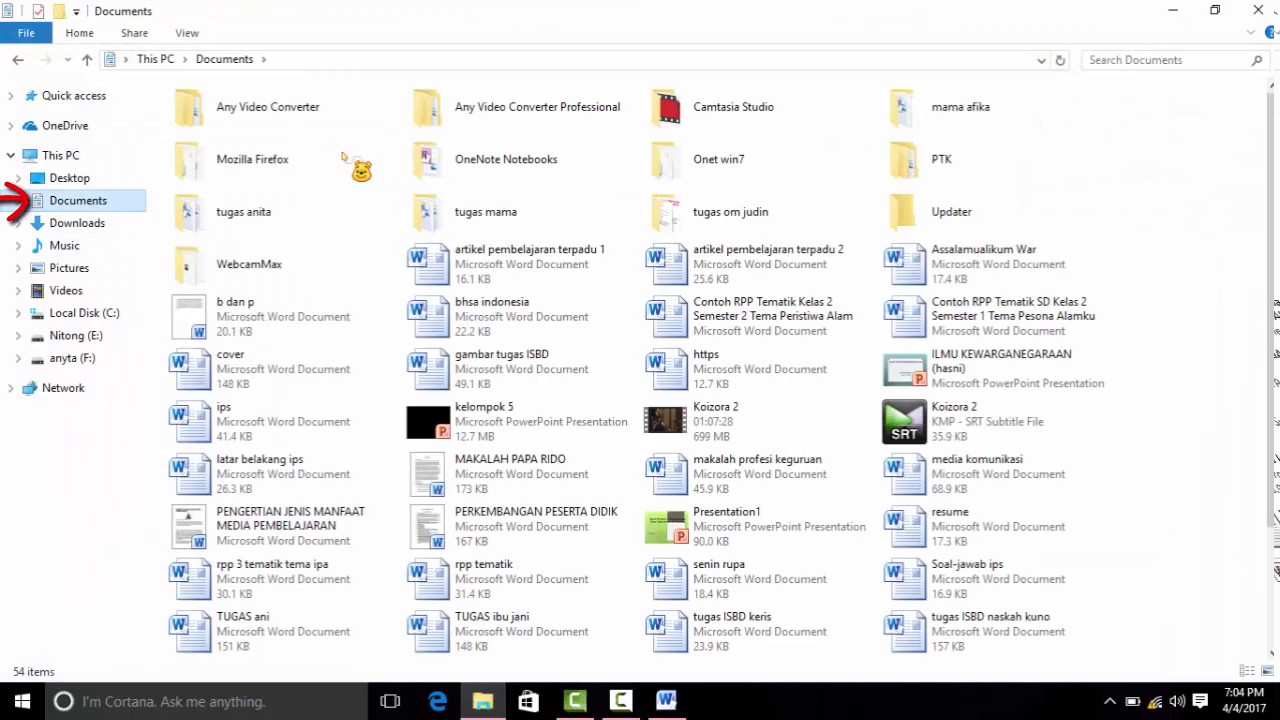The height and width of the screenshot is (720, 1280).
Task: Select the kelompok 5 PowerPoint file icon
Action: click(428, 422)
